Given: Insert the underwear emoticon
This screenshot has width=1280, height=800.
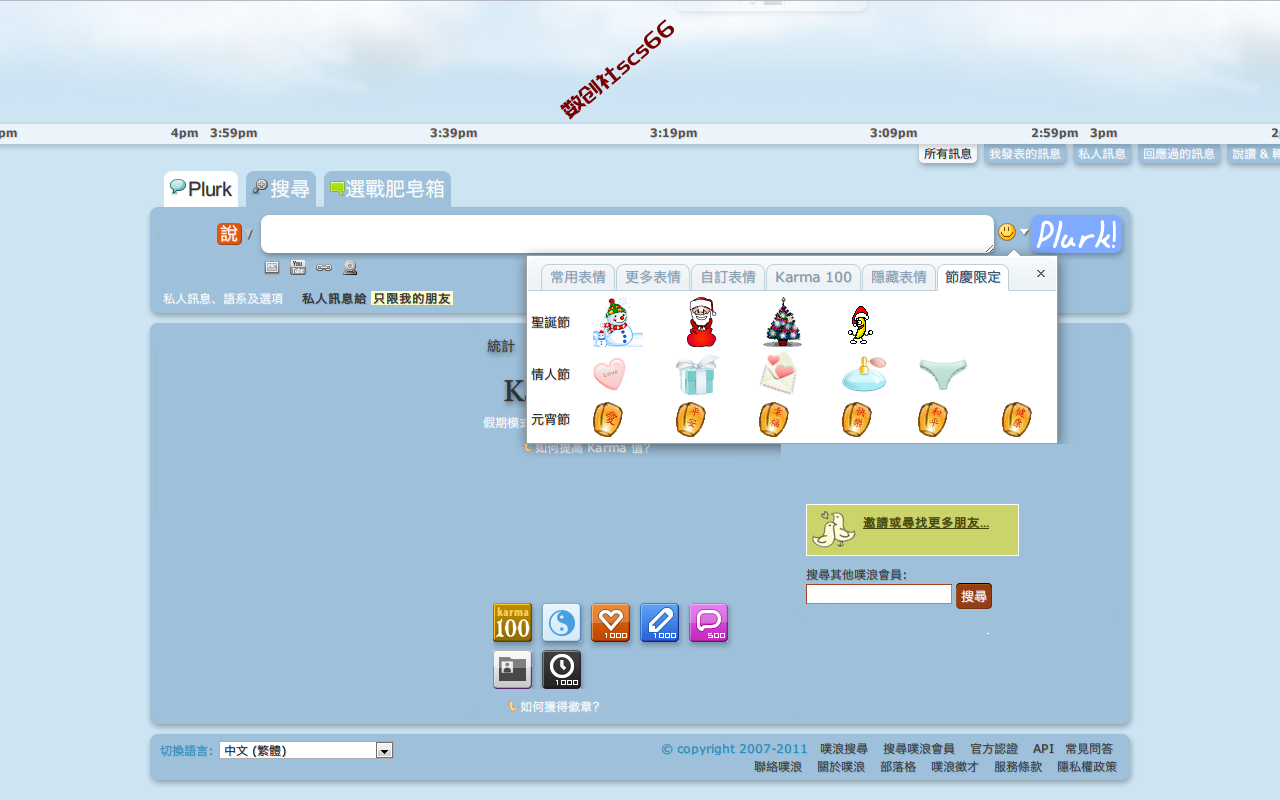Looking at the screenshot, I should coord(943,374).
